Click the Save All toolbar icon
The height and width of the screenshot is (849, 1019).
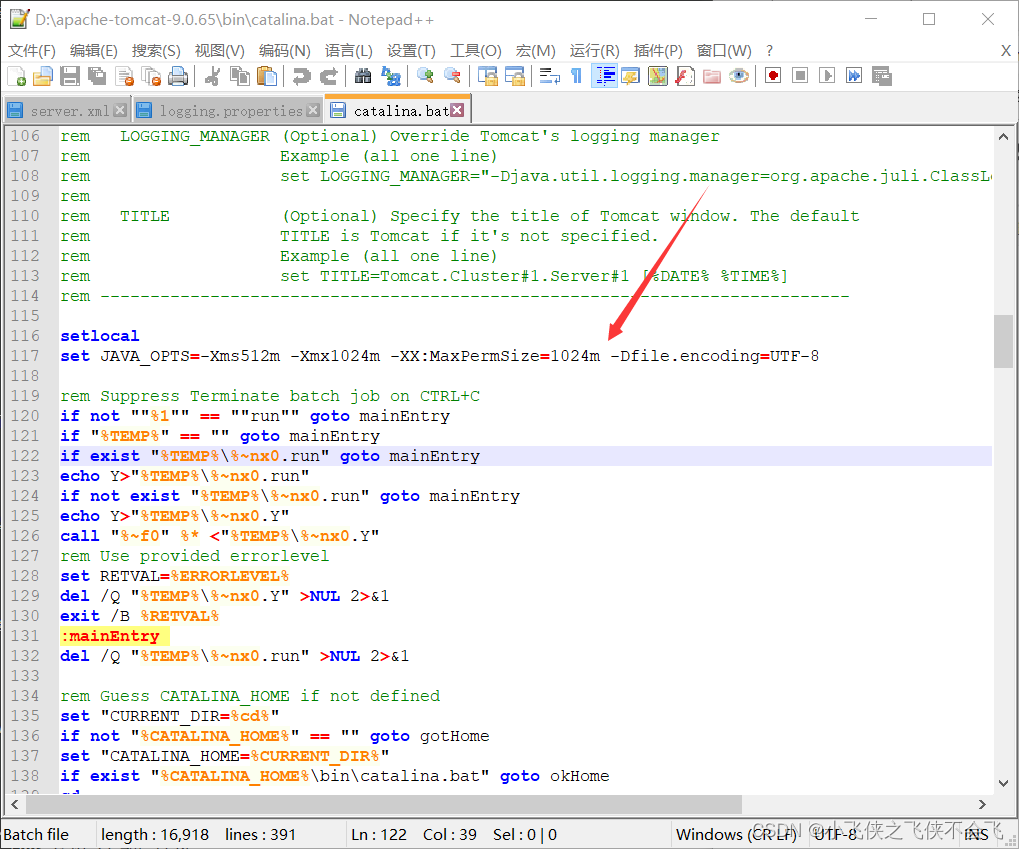(x=97, y=77)
